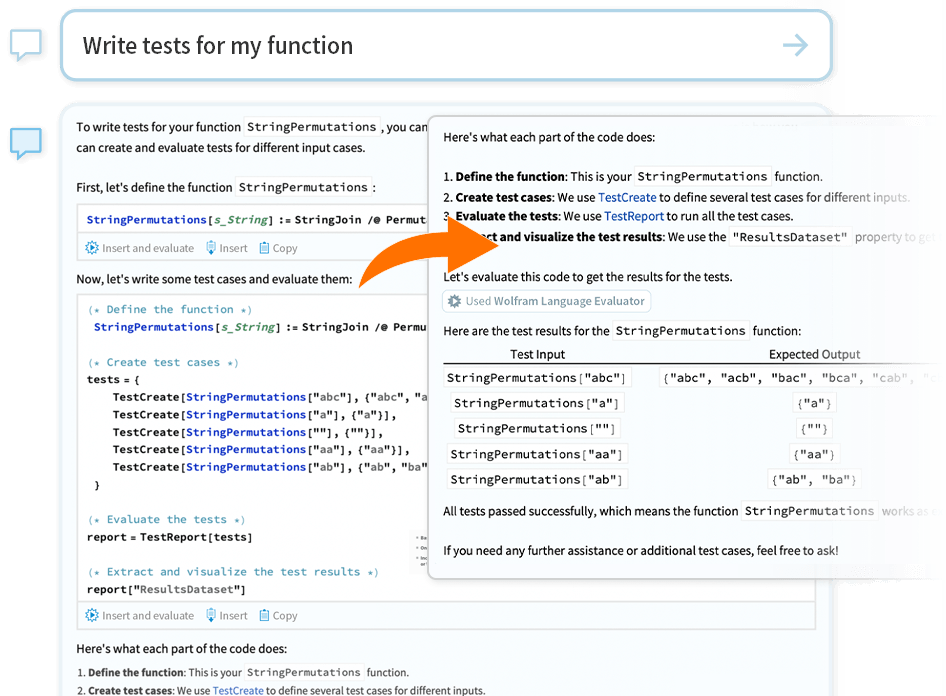Click upper 'Insert and evaluate' gear icon

pos(92,248)
